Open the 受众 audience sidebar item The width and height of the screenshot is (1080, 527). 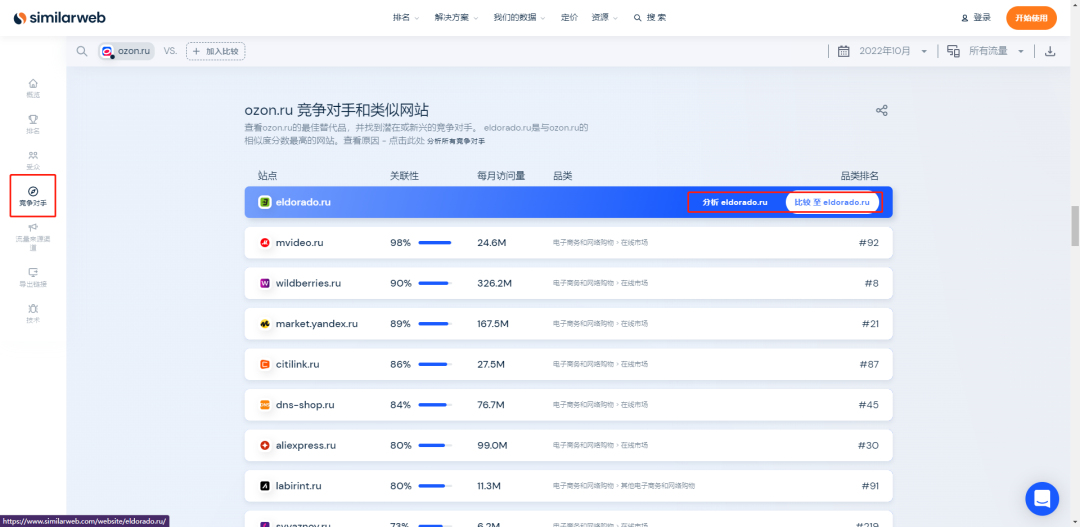pos(33,160)
